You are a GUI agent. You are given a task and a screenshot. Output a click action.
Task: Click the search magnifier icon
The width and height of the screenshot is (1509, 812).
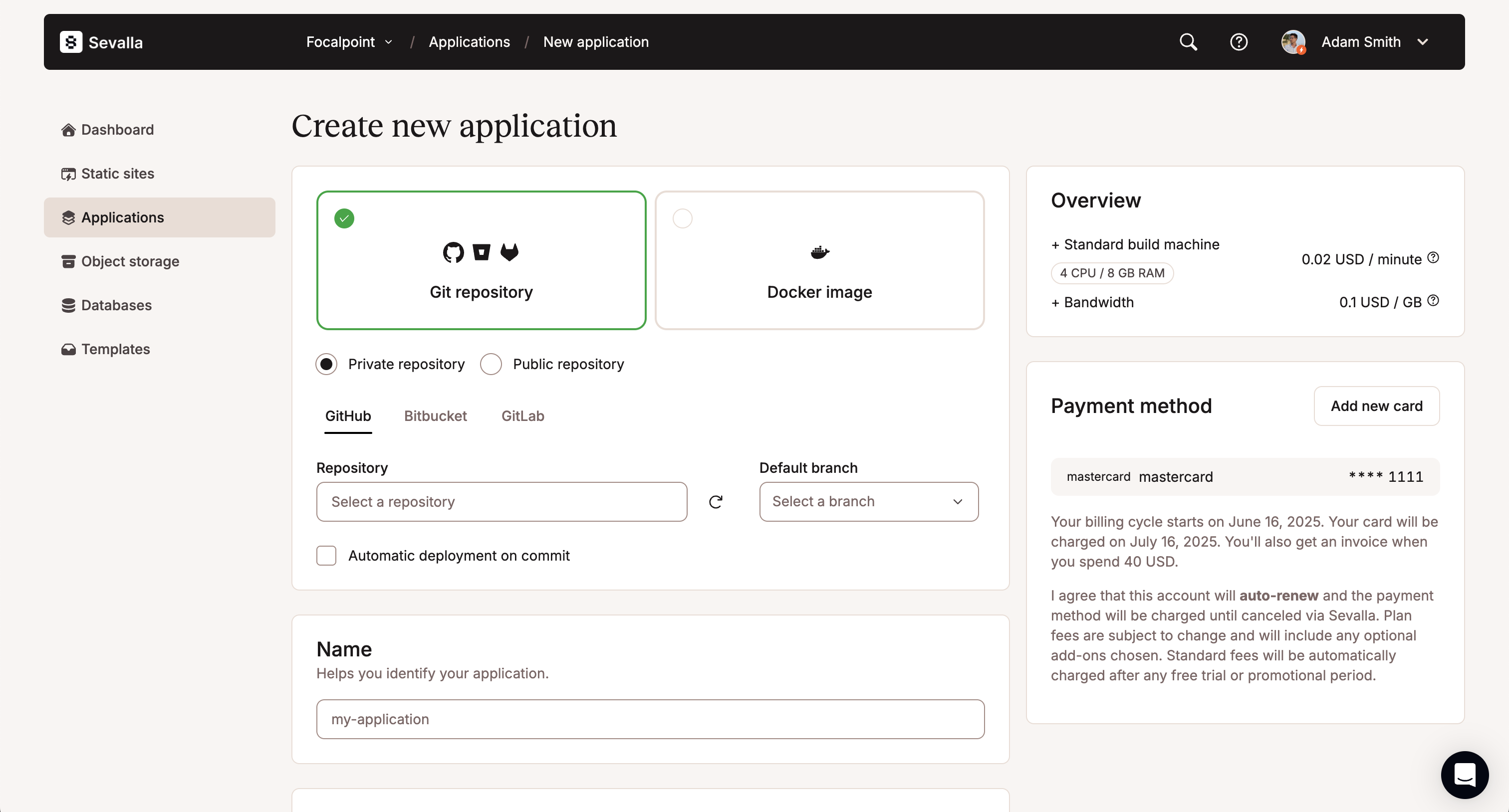pos(1188,42)
